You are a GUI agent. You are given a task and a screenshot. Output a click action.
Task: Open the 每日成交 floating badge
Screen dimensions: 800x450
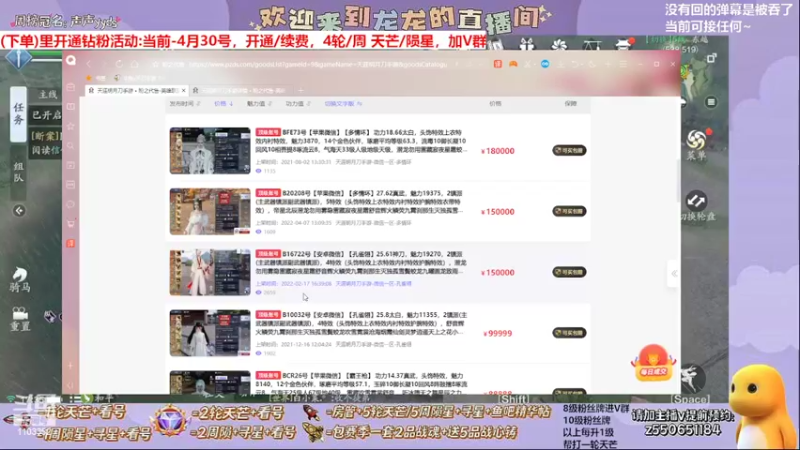click(x=653, y=363)
